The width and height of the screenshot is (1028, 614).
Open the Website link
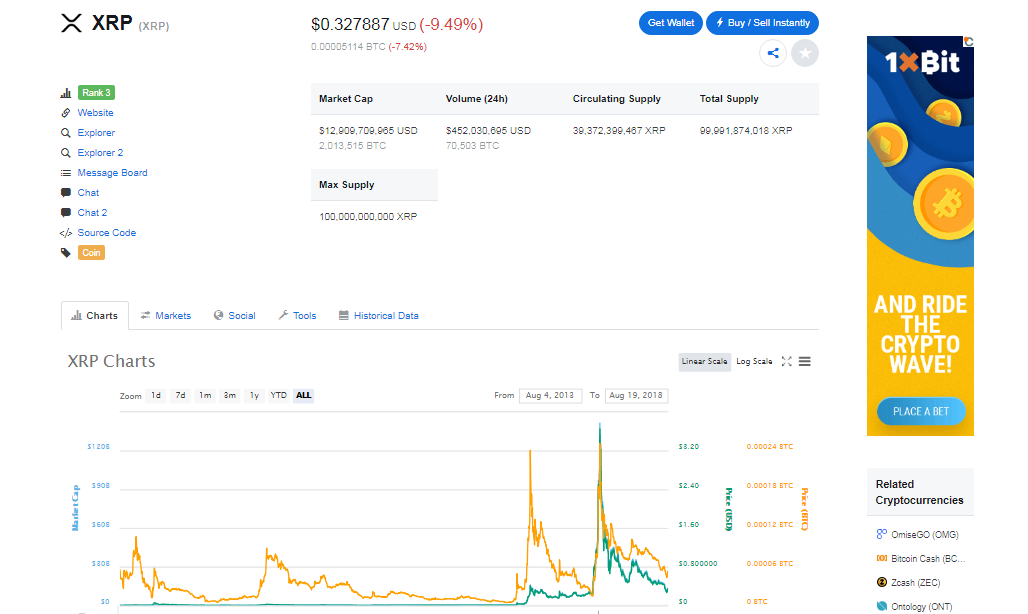[96, 113]
